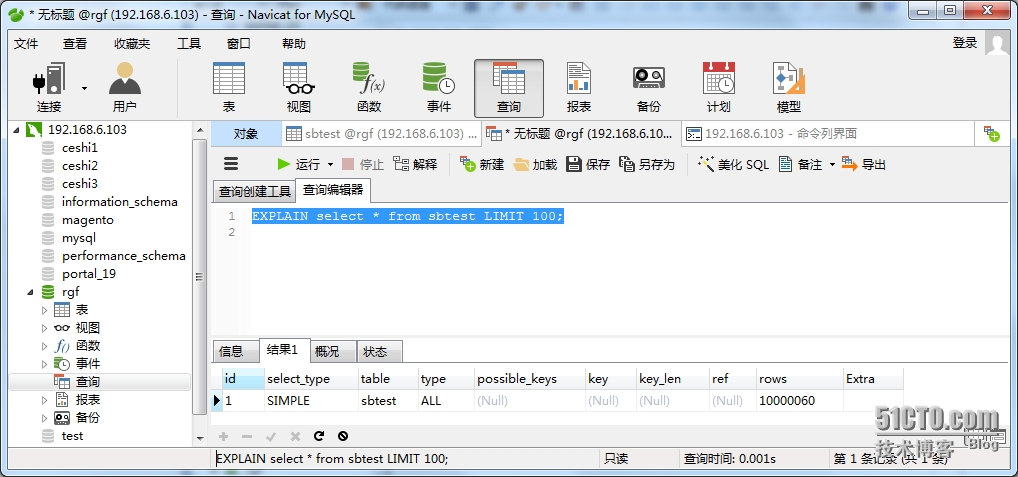Select the magento database in tree
This screenshot has width=1018, height=477.
[88, 220]
